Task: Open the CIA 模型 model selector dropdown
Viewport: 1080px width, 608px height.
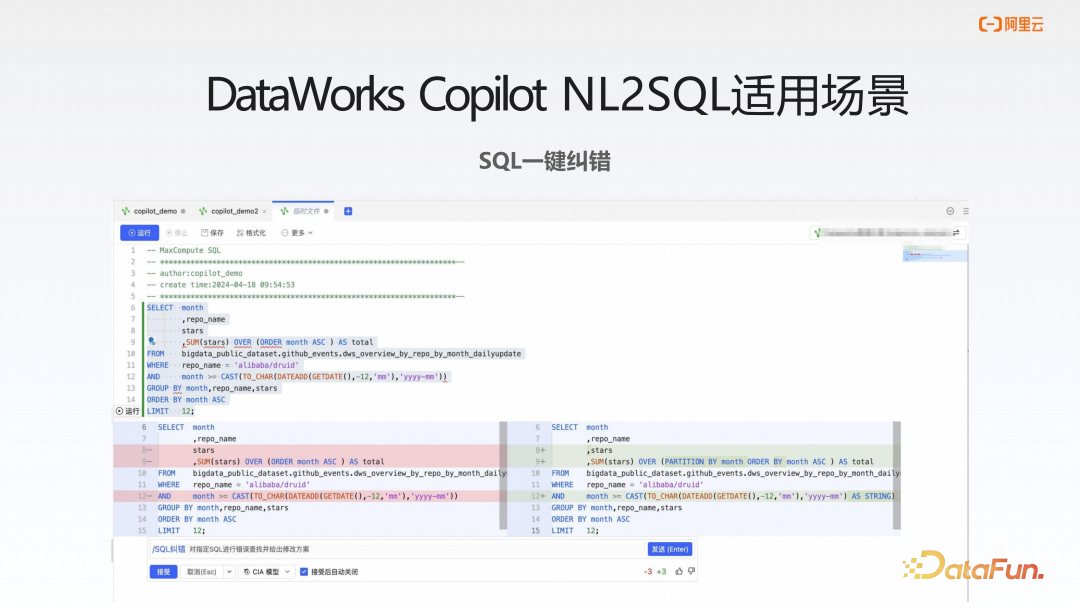Action: point(267,572)
